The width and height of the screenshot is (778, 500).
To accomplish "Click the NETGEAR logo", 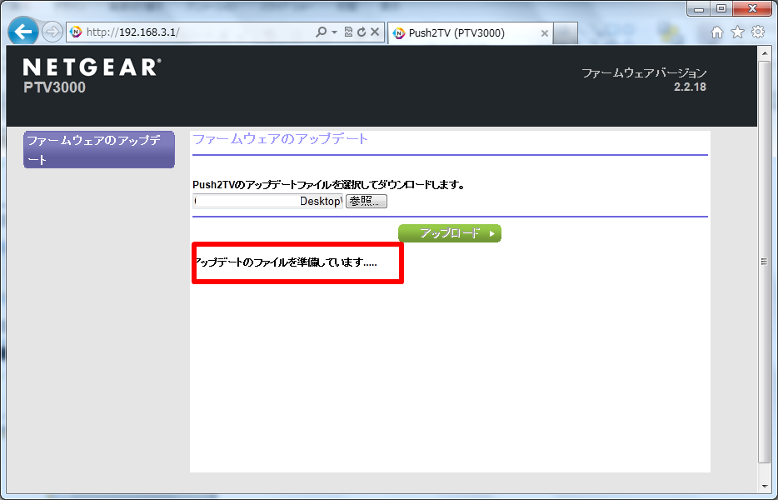I will pyautogui.click(x=92, y=67).
